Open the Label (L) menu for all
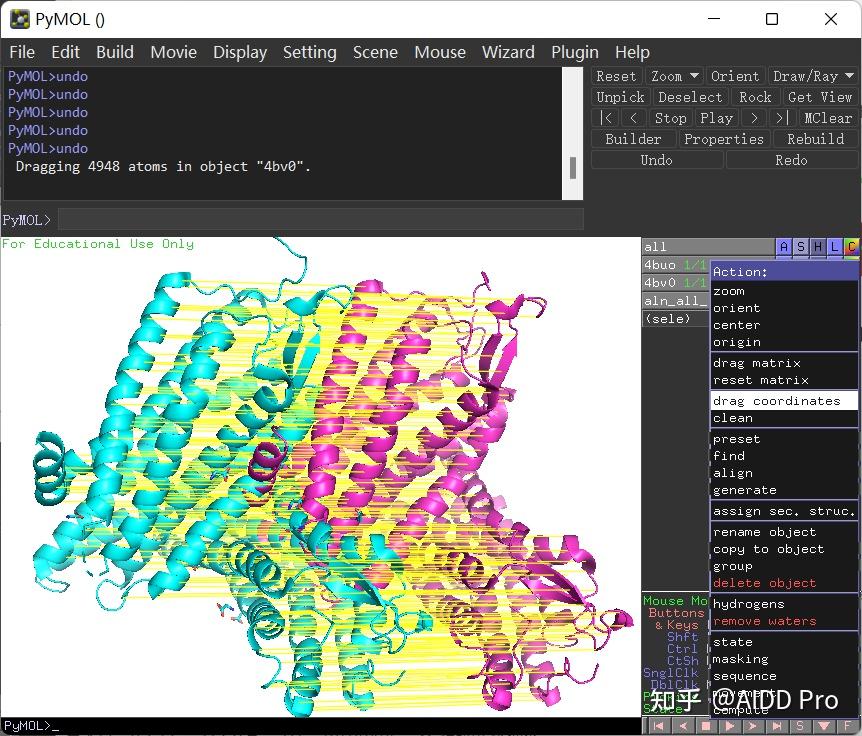This screenshot has height=736, width=862. click(x=835, y=247)
